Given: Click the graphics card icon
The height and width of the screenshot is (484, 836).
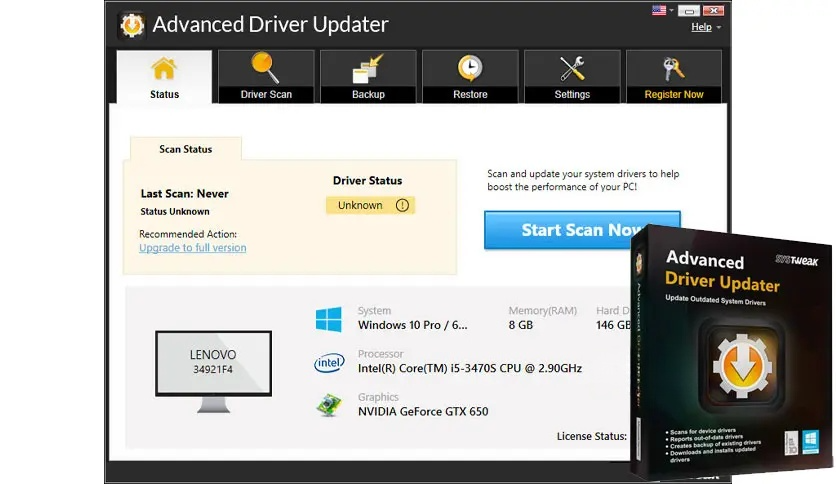Looking at the screenshot, I should [x=329, y=406].
